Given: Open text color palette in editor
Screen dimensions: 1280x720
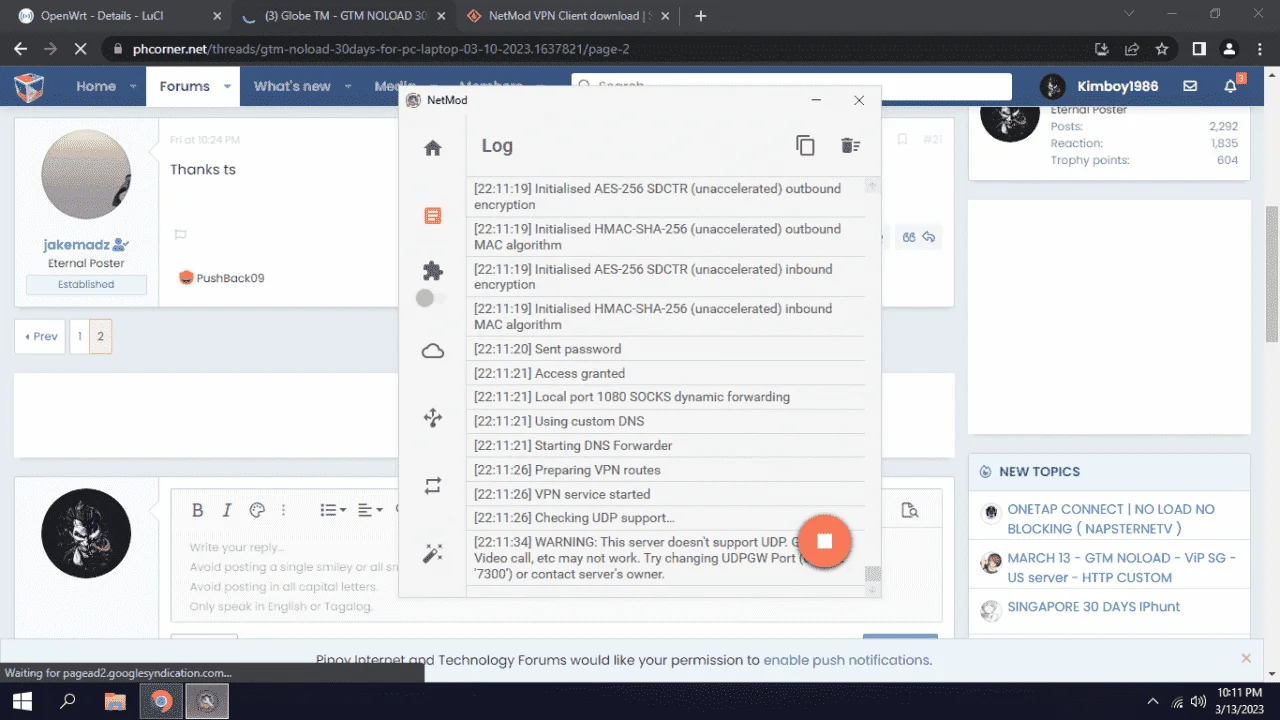Looking at the screenshot, I should [x=256, y=510].
